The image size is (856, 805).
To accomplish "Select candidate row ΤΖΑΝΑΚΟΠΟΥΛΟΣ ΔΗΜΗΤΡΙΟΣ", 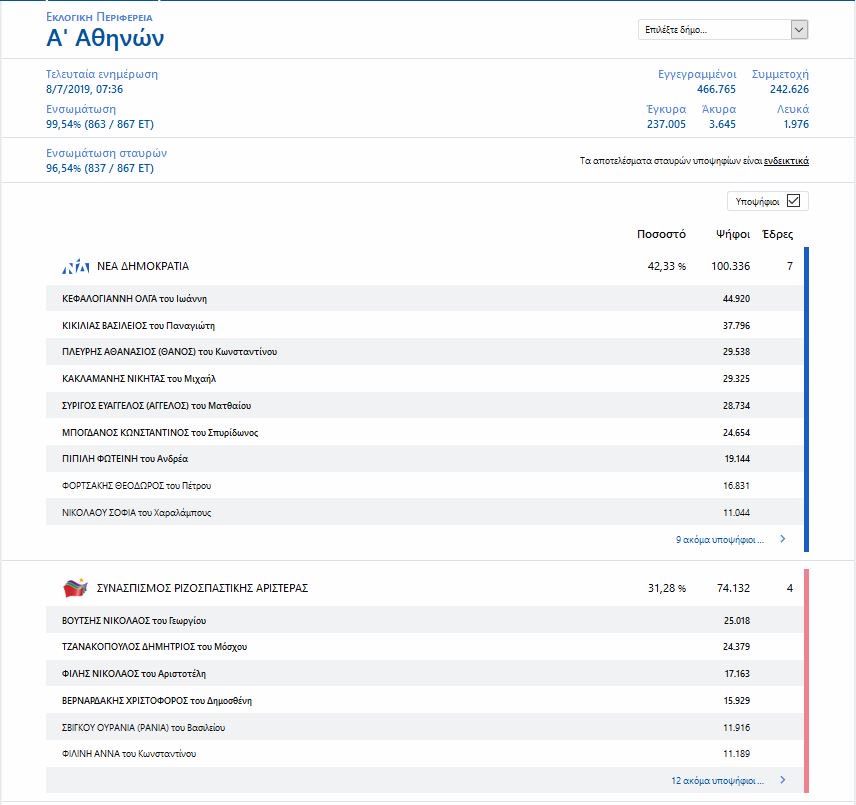I will click(x=425, y=647).
